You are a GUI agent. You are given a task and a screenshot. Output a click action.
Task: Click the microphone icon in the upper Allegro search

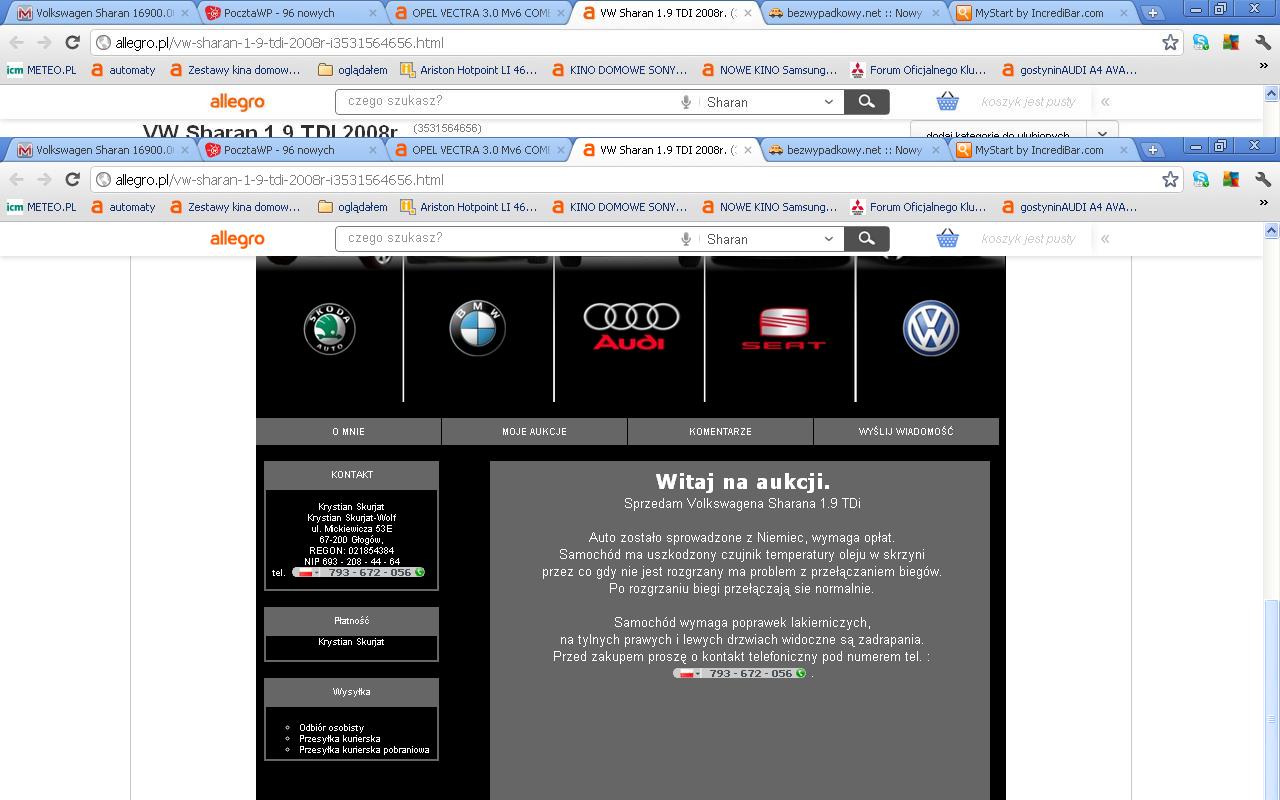[686, 102]
